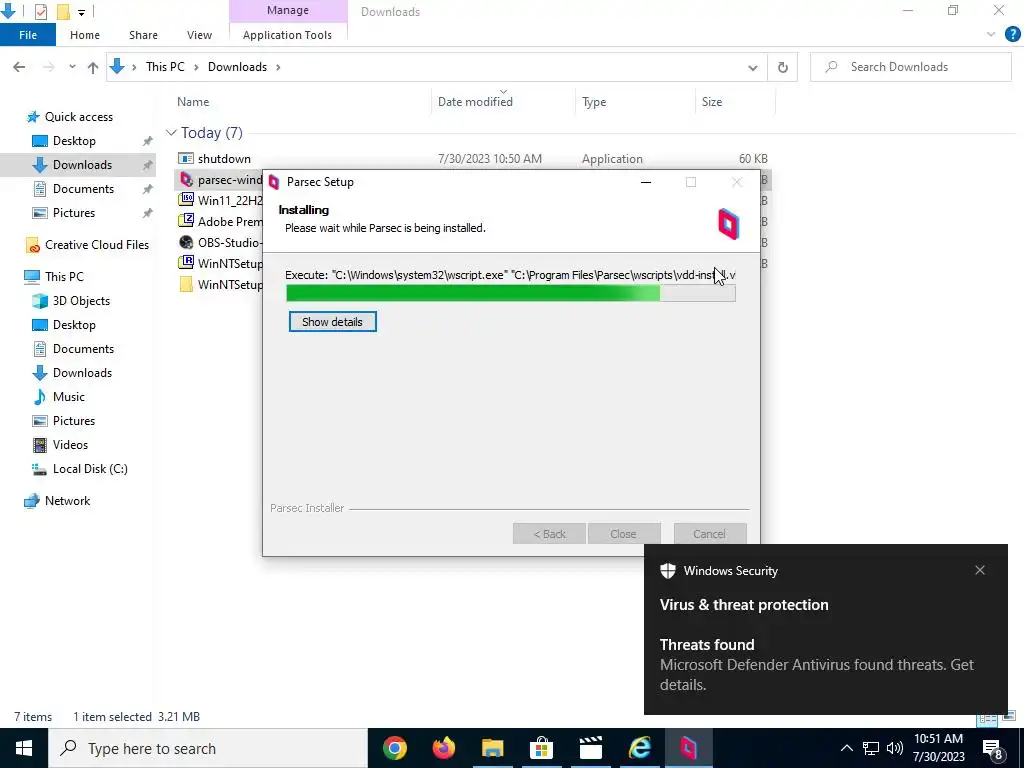This screenshot has height=768, width=1024.
Task: Click the volume speaker tray icon
Action: coord(895,748)
